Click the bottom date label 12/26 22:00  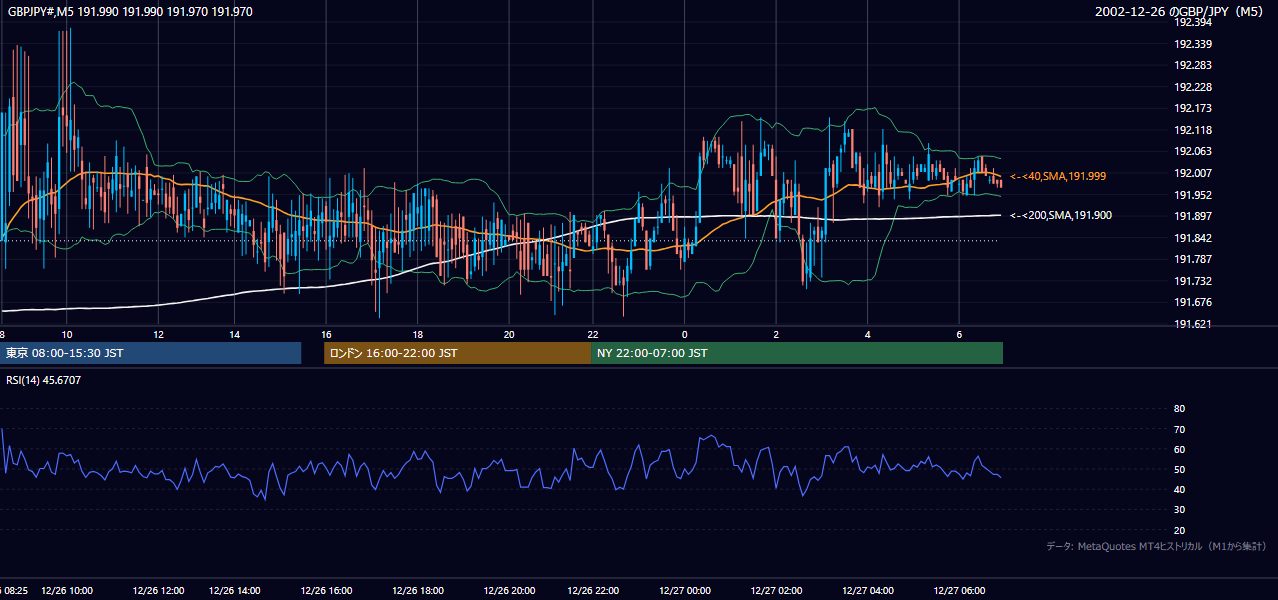click(x=592, y=591)
